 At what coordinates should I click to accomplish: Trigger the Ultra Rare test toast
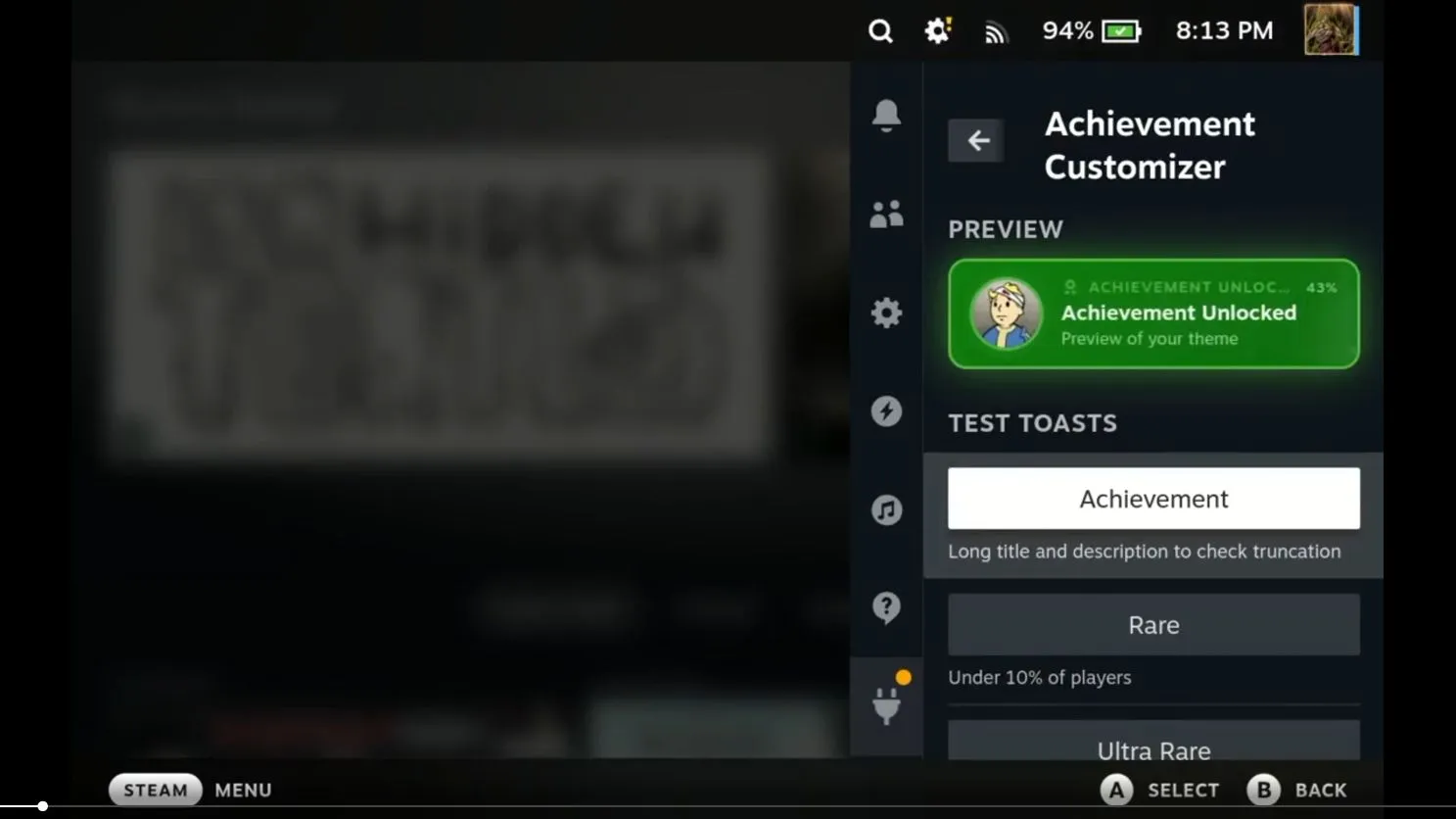(x=1153, y=741)
